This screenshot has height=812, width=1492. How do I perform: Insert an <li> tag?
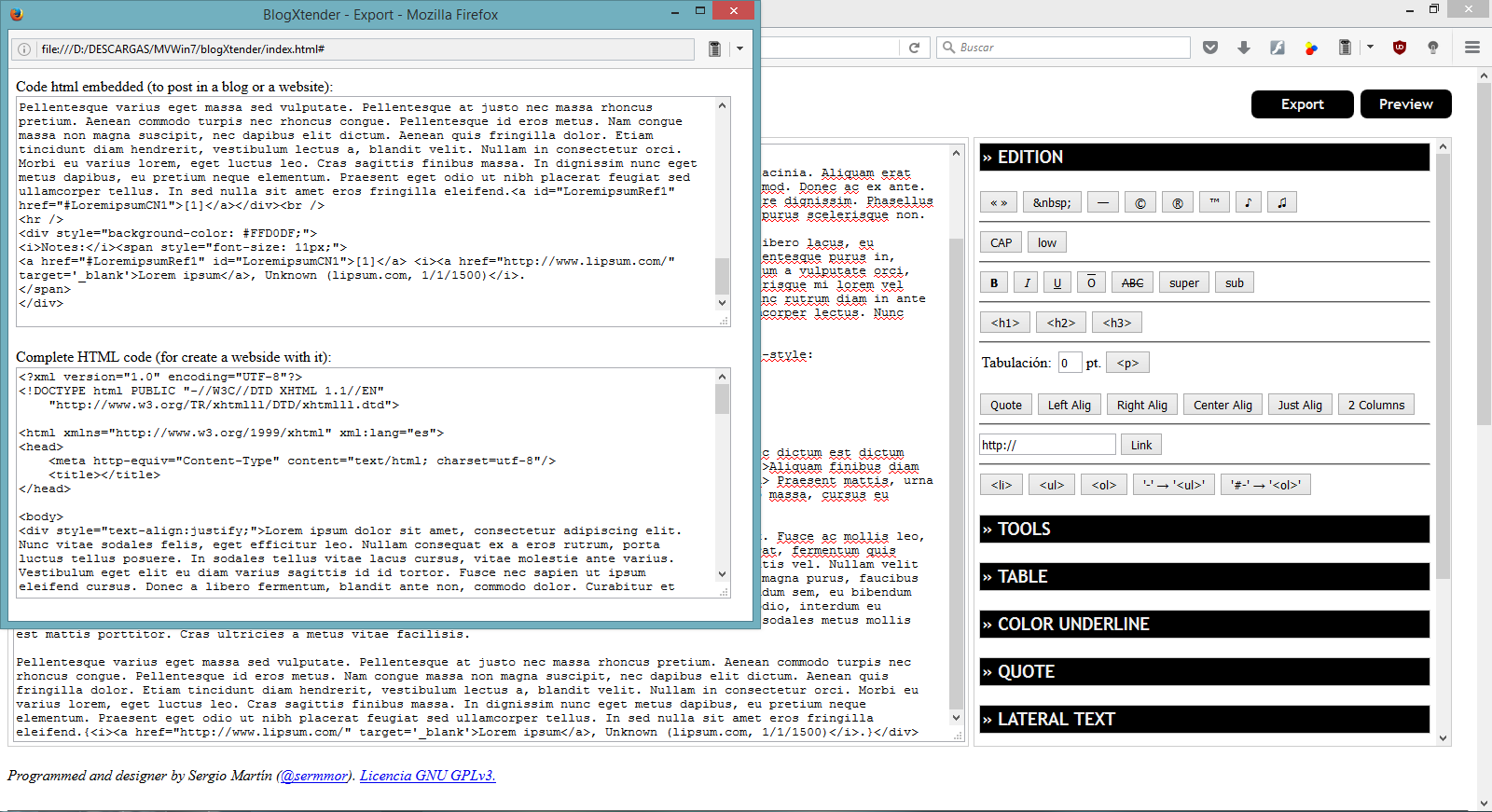click(x=1002, y=485)
